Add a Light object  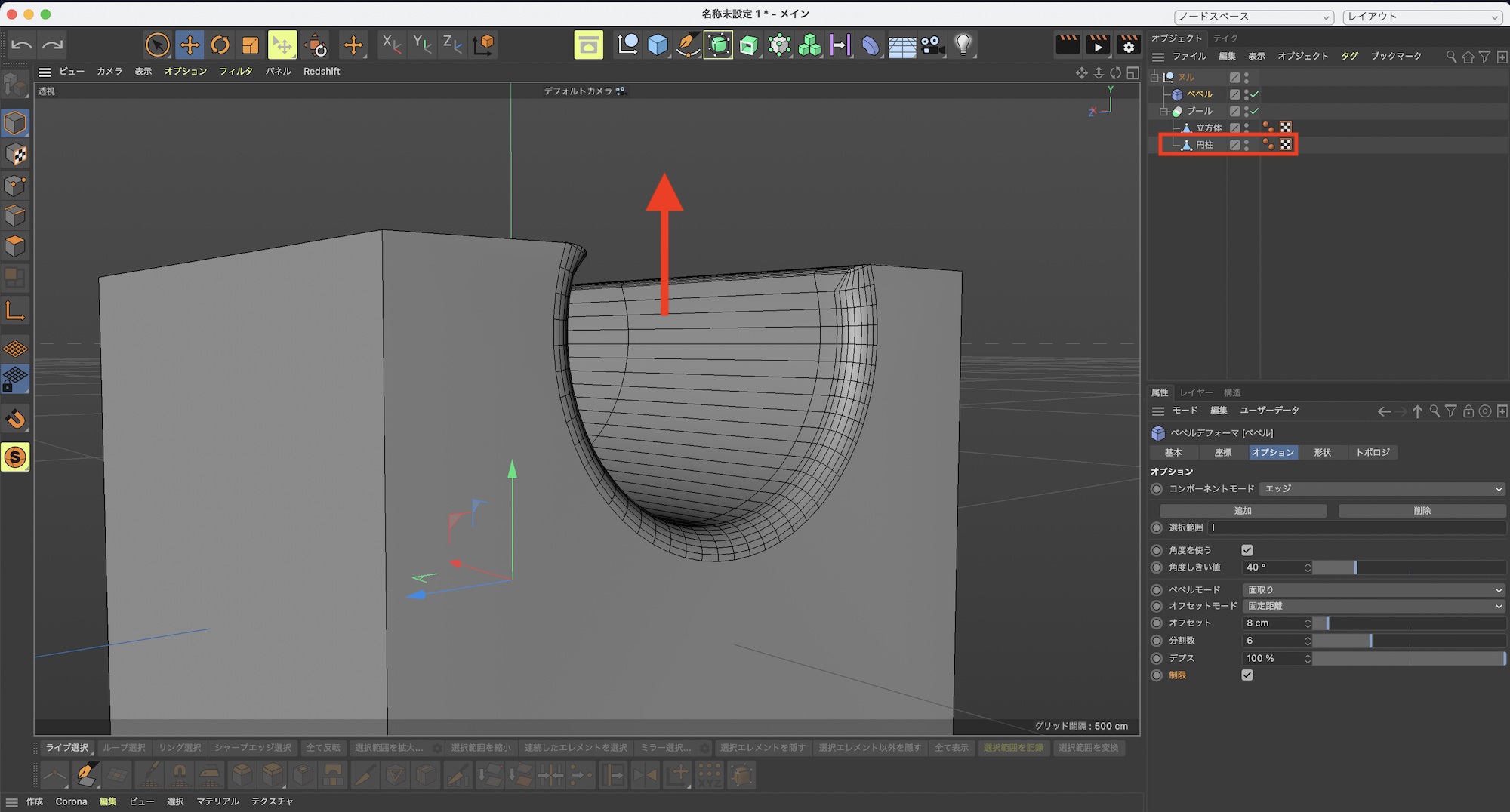(963, 45)
